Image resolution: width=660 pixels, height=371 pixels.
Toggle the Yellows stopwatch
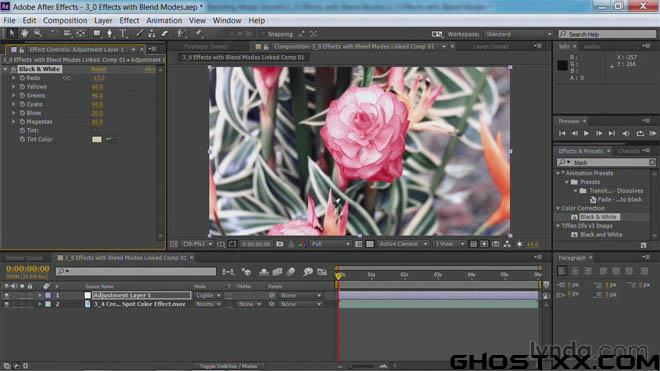22,87
